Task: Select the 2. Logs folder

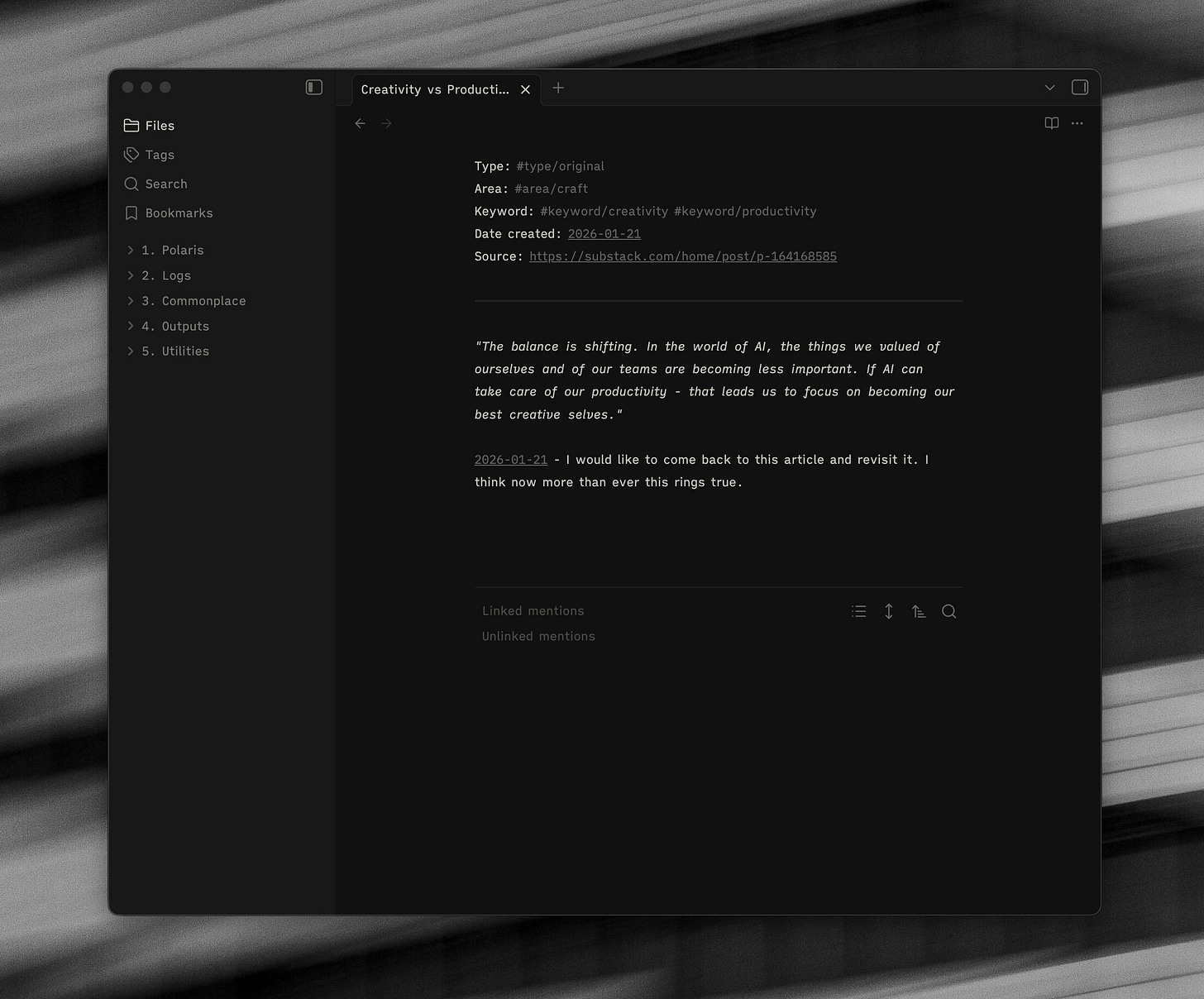Action: [x=166, y=275]
